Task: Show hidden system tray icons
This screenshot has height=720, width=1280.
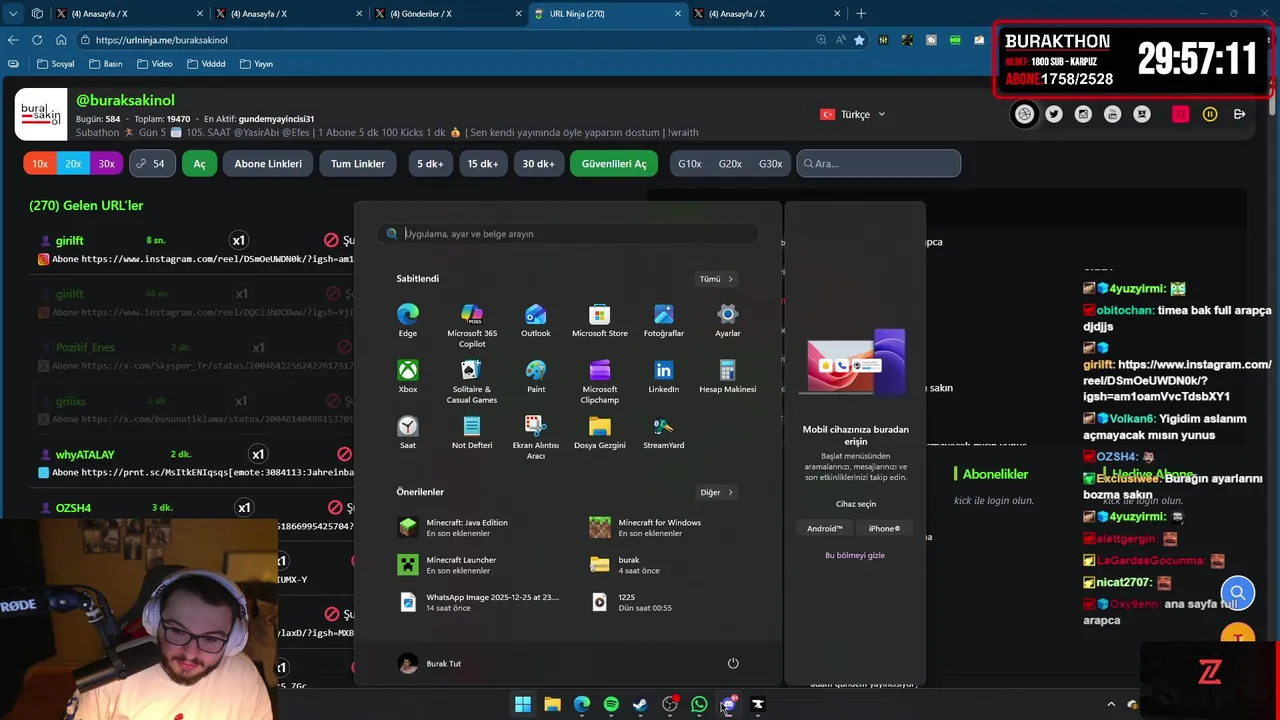Action: [1110, 705]
